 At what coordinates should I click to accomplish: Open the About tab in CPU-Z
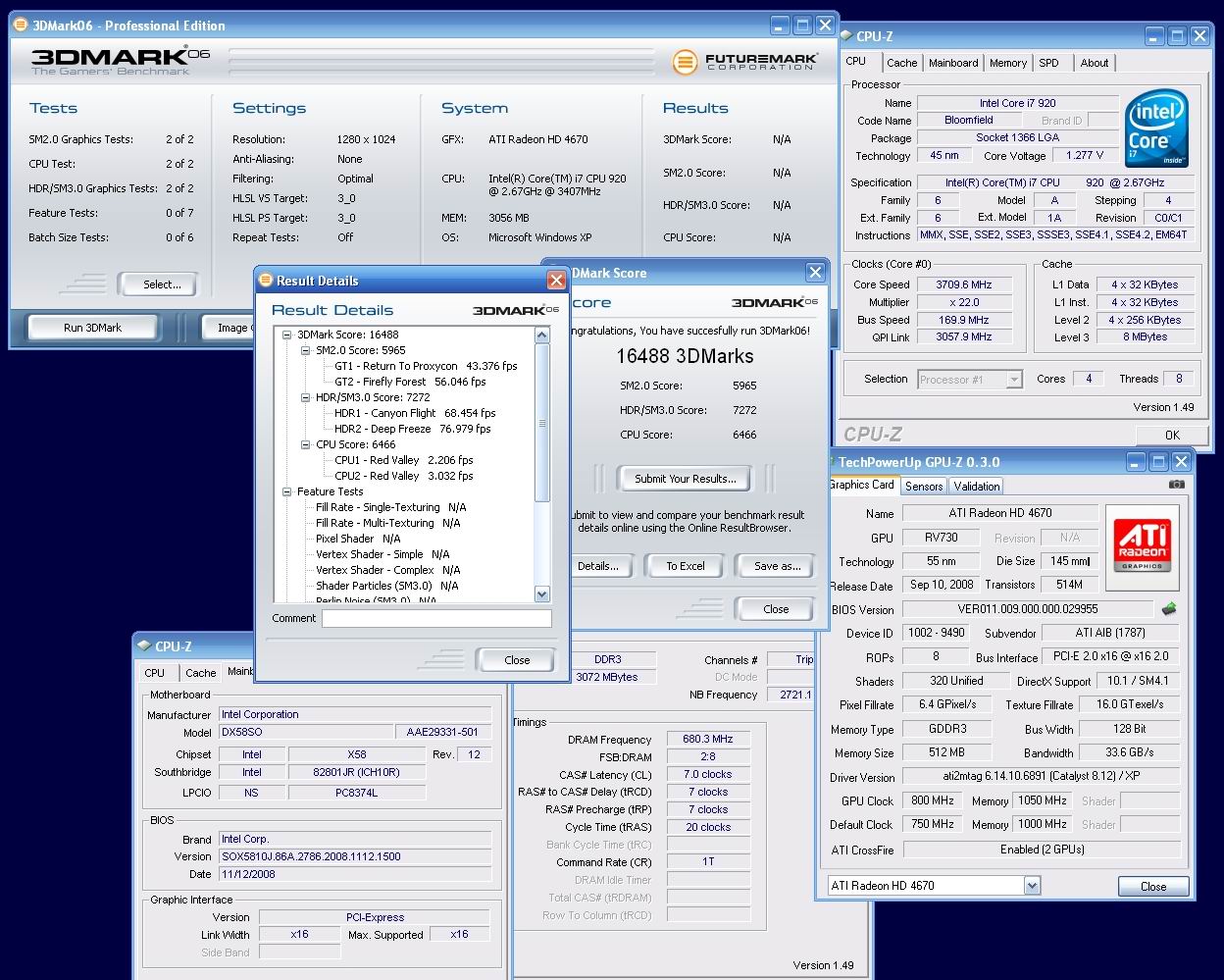tap(1095, 63)
